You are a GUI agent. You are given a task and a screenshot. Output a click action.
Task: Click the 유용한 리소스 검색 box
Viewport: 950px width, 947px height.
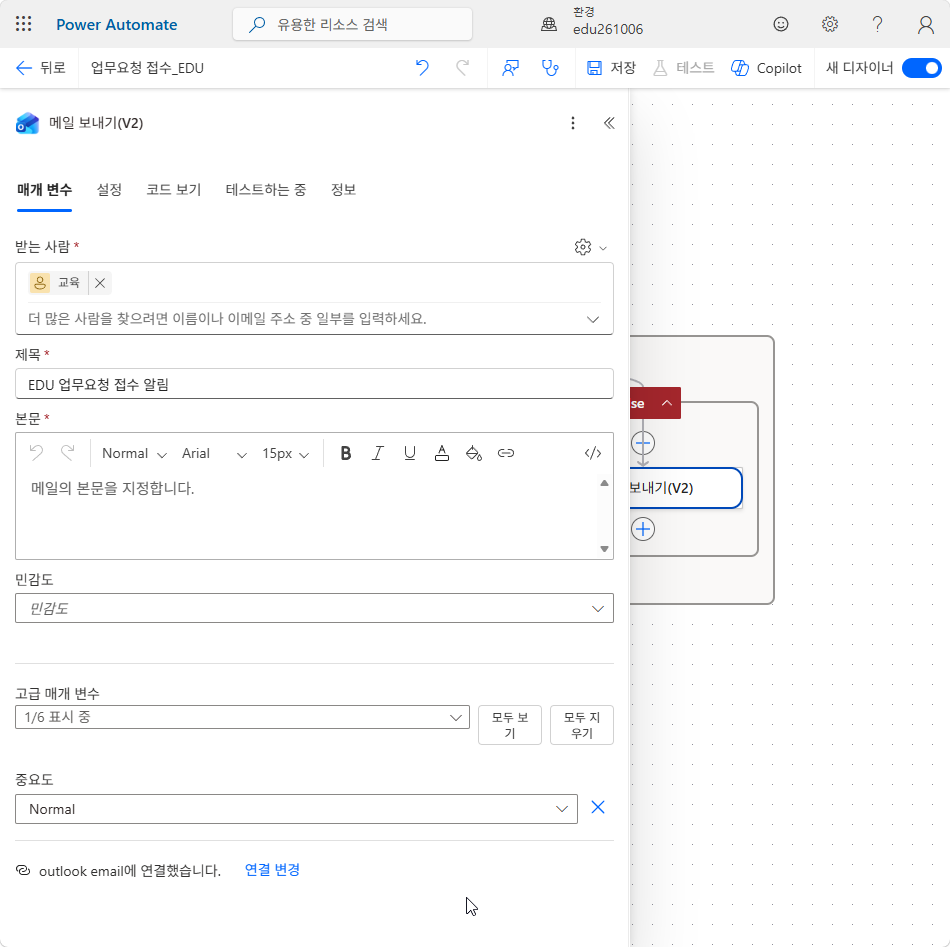click(352, 24)
